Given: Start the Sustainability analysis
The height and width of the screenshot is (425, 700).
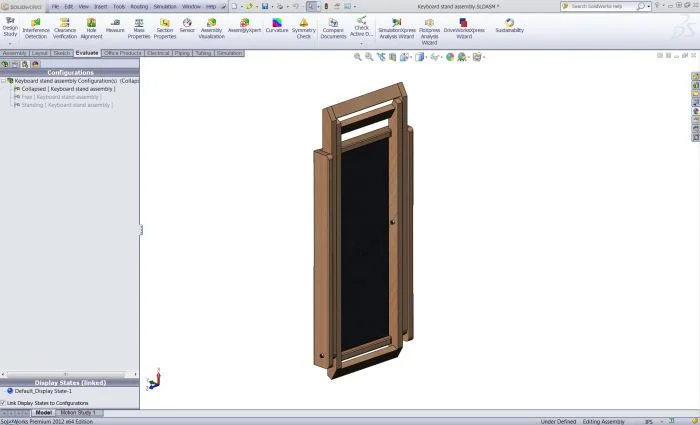Looking at the screenshot, I should click(x=509, y=25).
